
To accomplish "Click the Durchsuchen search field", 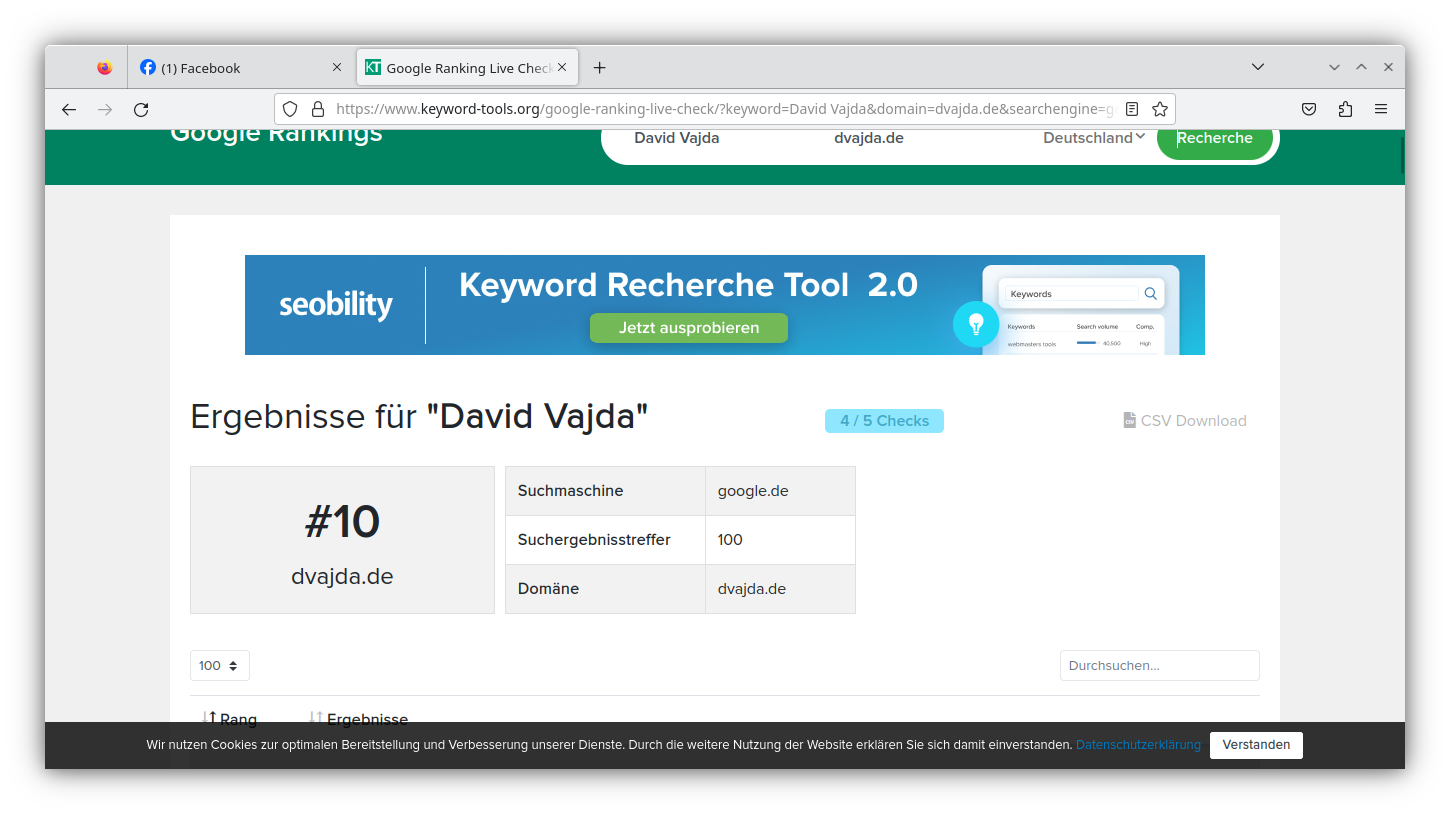I will click(1159, 665).
